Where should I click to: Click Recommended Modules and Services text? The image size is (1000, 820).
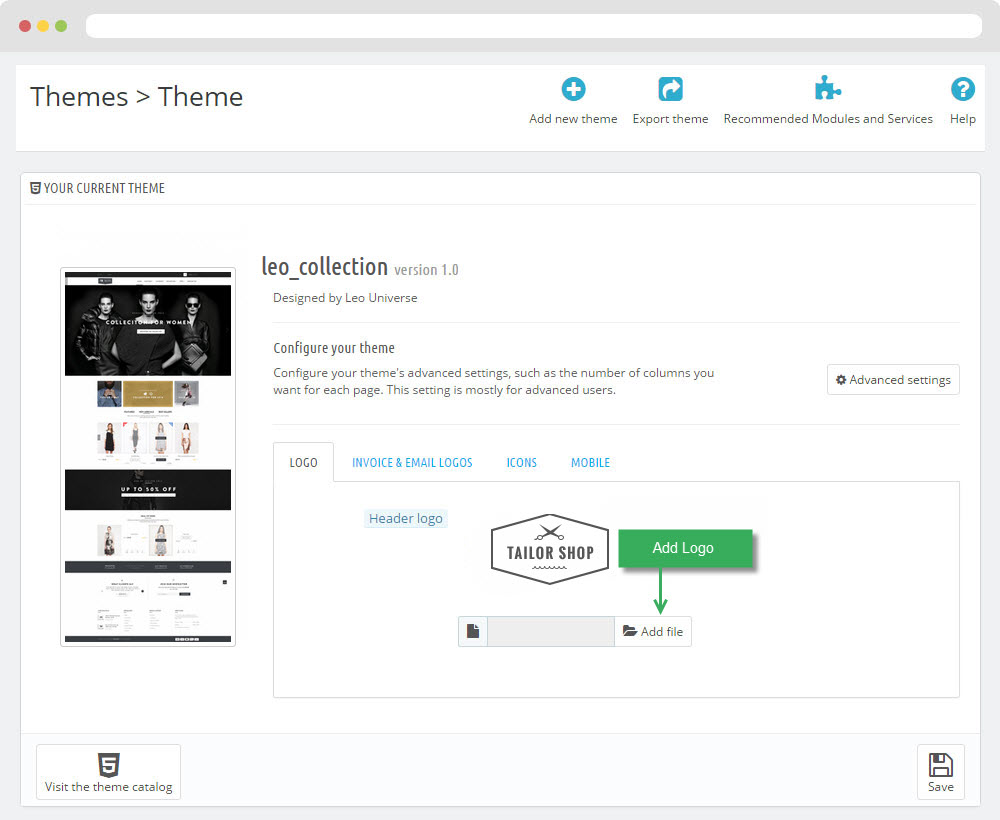click(x=828, y=119)
